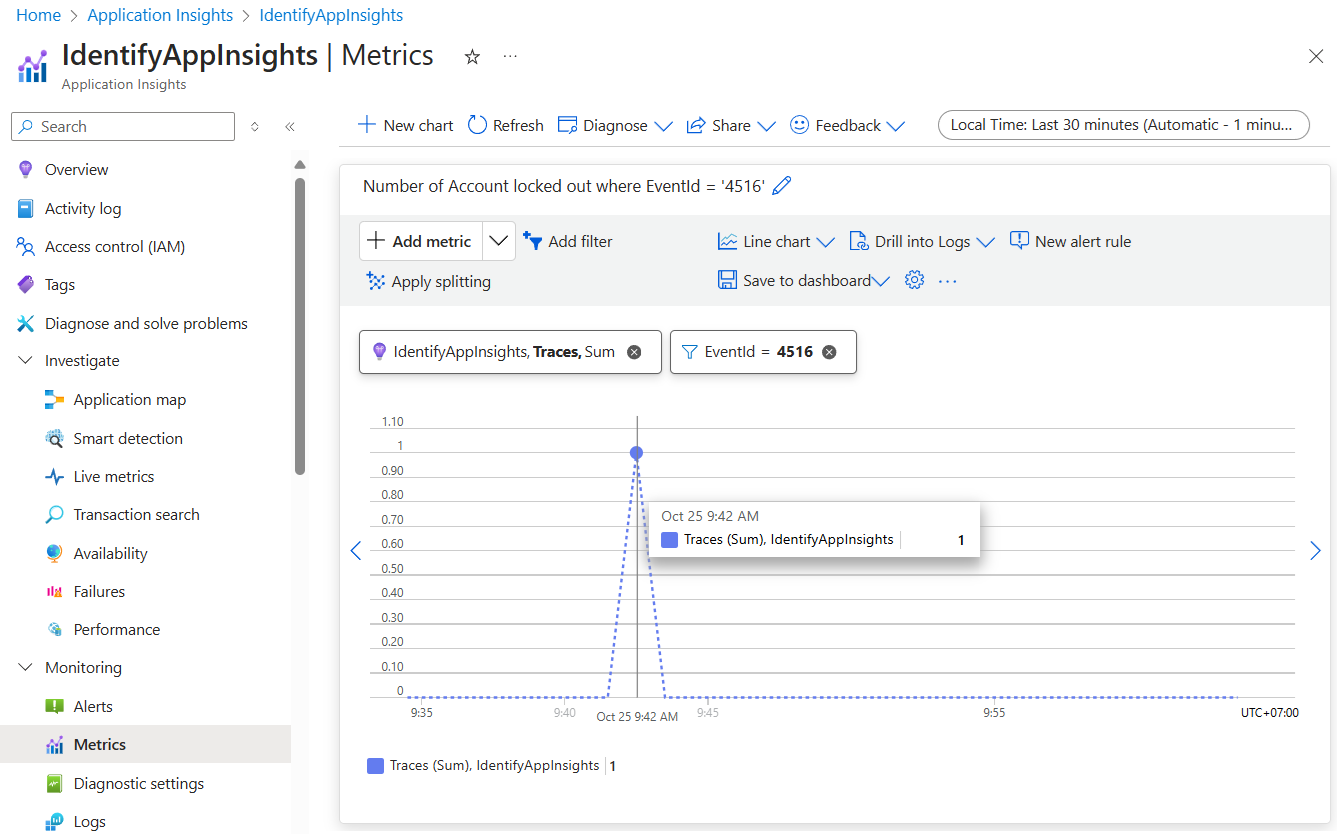Favorite the resource with the star icon

(x=472, y=57)
